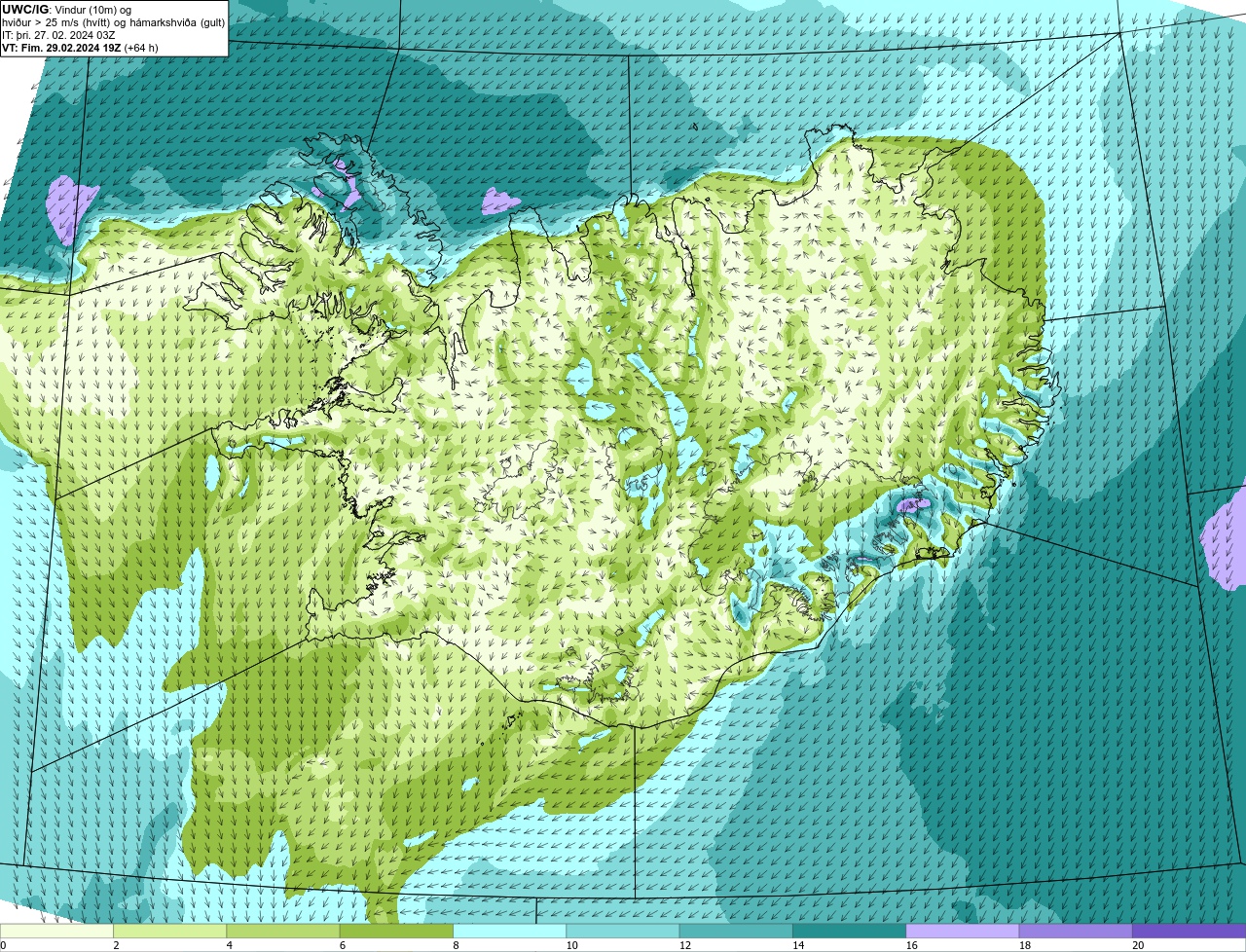Click the legend label '6'
The height and width of the screenshot is (952, 1246).
pyautogui.click(x=342, y=945)
